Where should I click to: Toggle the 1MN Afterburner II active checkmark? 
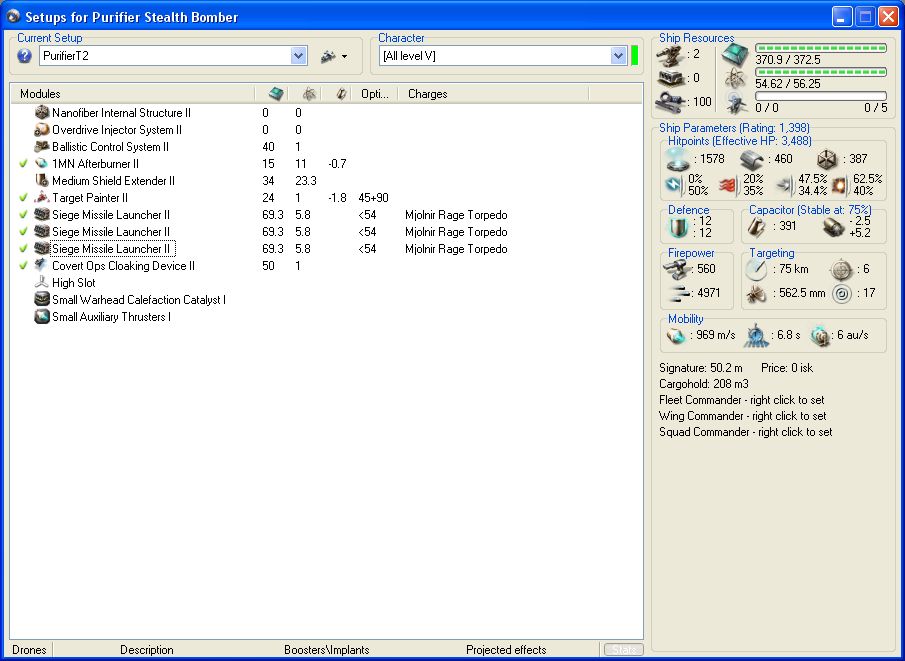point(24,164)
